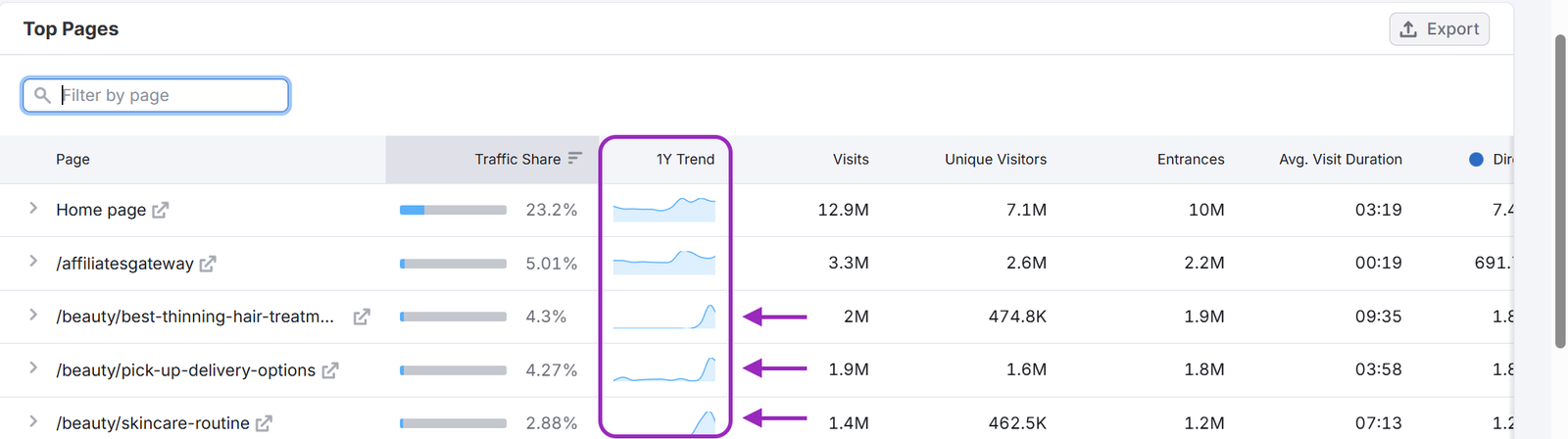
Task: Expand the pick-up-delivery-options row
Action: tap(33, 368)
